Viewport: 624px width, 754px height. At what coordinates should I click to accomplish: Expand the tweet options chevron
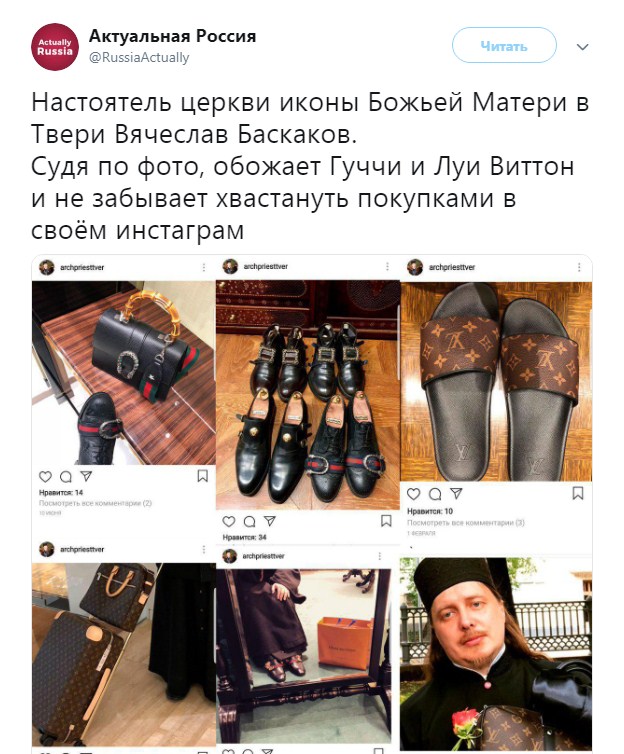[582, 47]
